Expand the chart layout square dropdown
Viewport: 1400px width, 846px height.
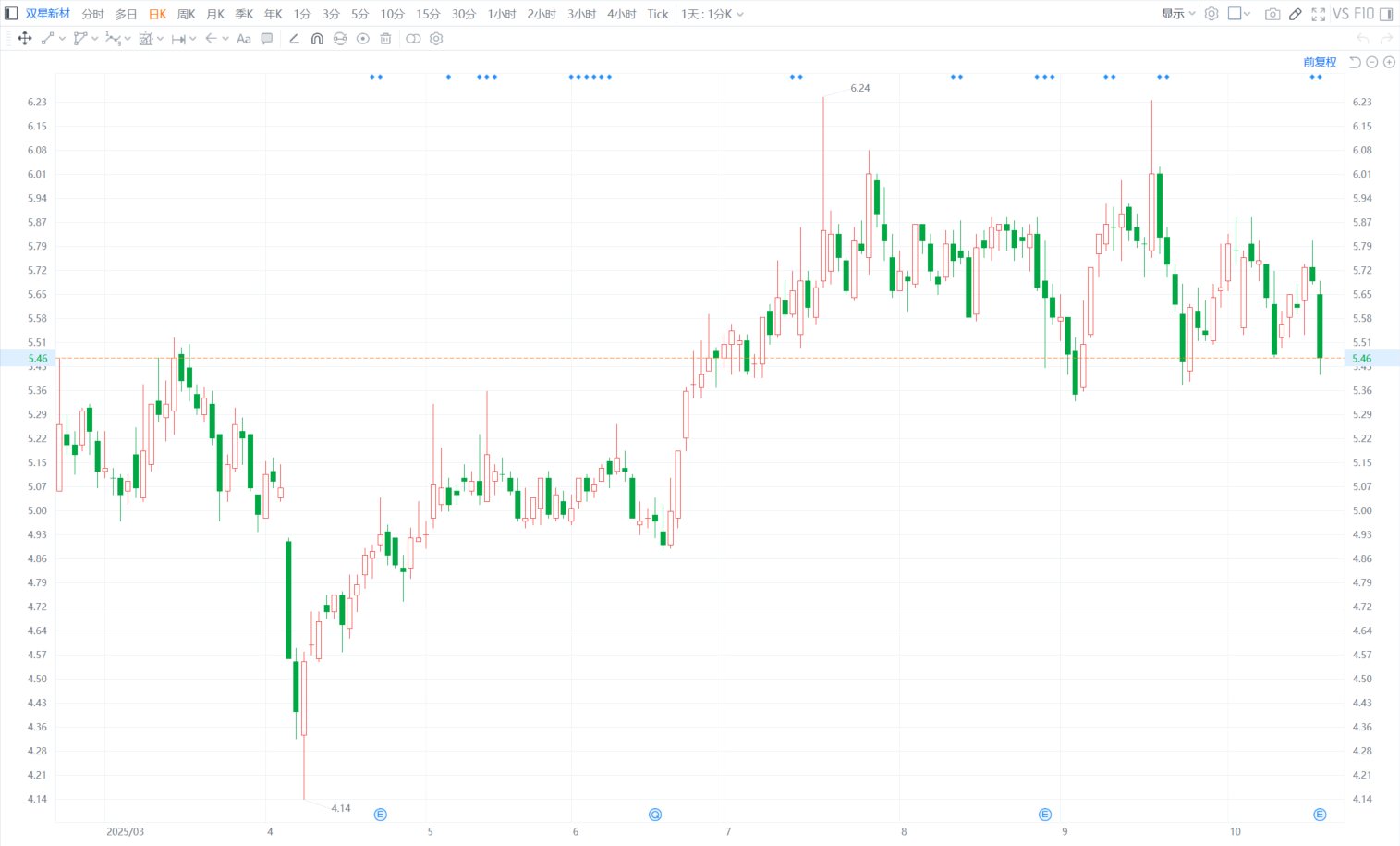tap(1239, 14)
